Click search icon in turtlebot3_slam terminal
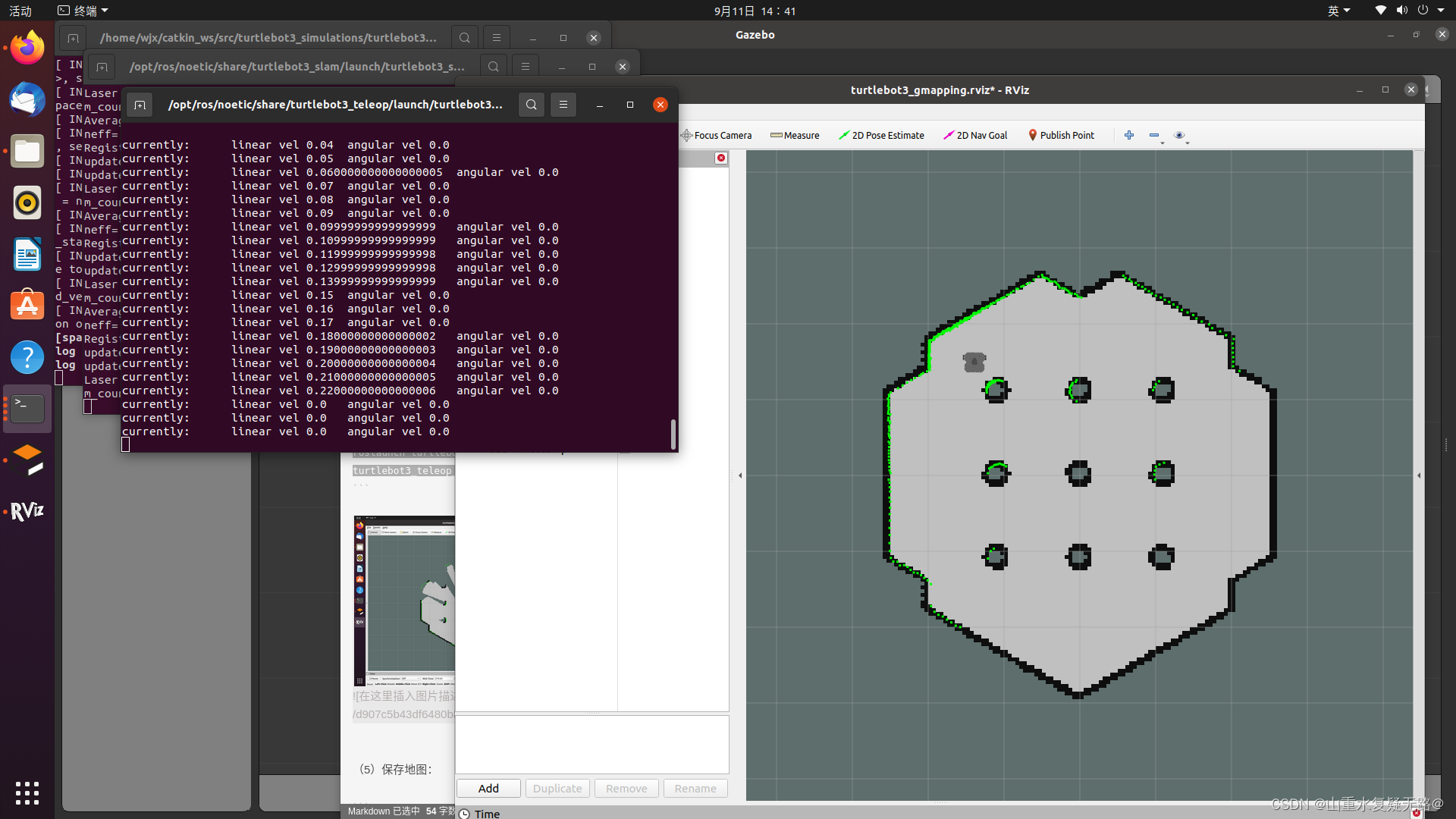Screen dimensions: 1456x819 (x=494, y=67)
